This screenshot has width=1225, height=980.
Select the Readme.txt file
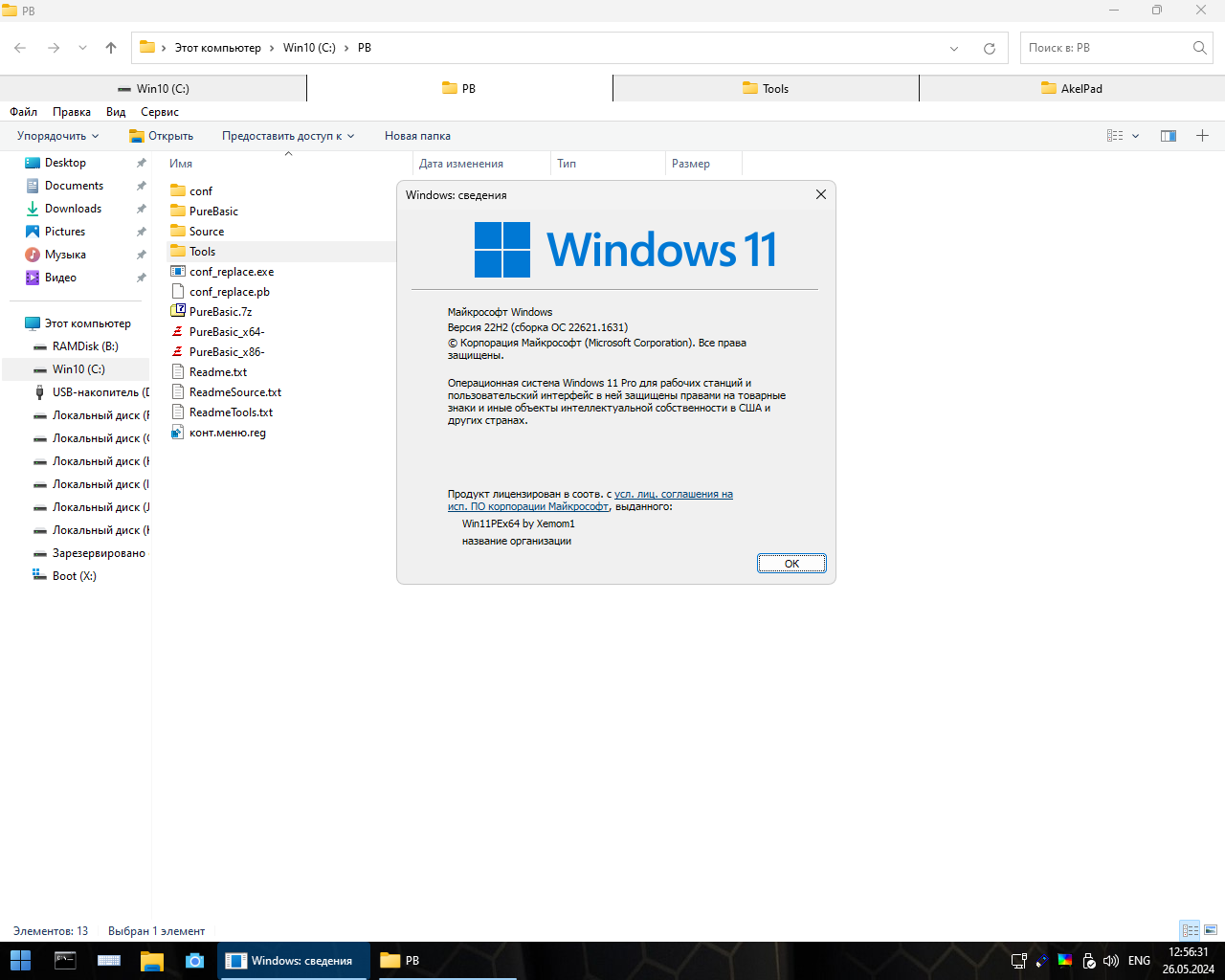click(218, 371)
